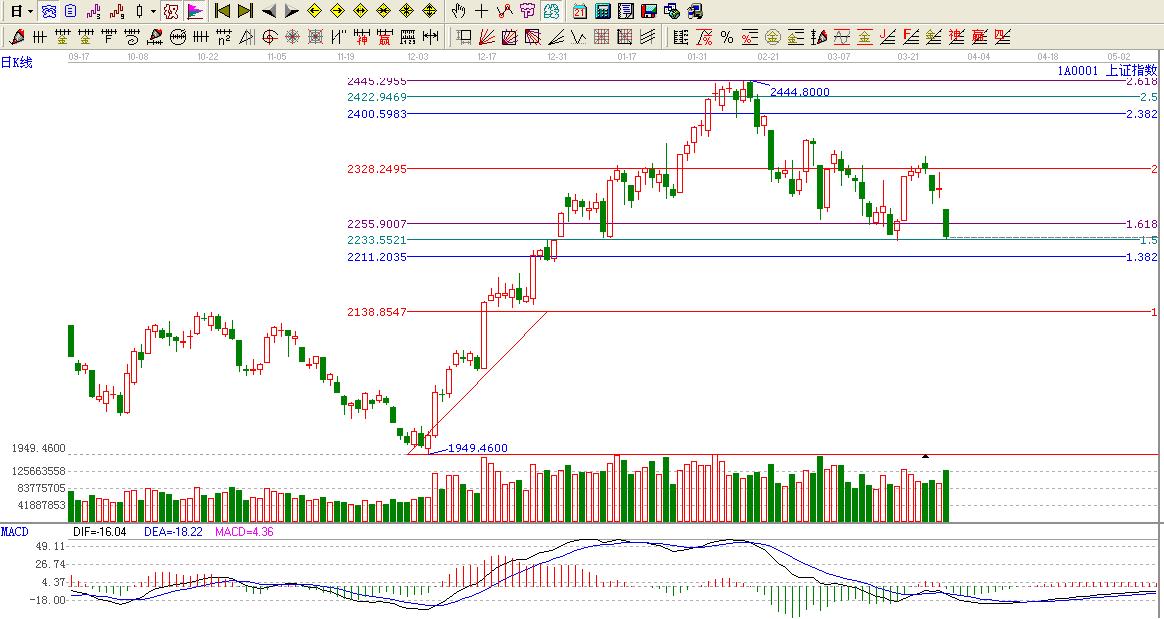Screen dimensions: 1164x619
Task: Activate the crosshair cursor tool
Action: click(481, 12)
